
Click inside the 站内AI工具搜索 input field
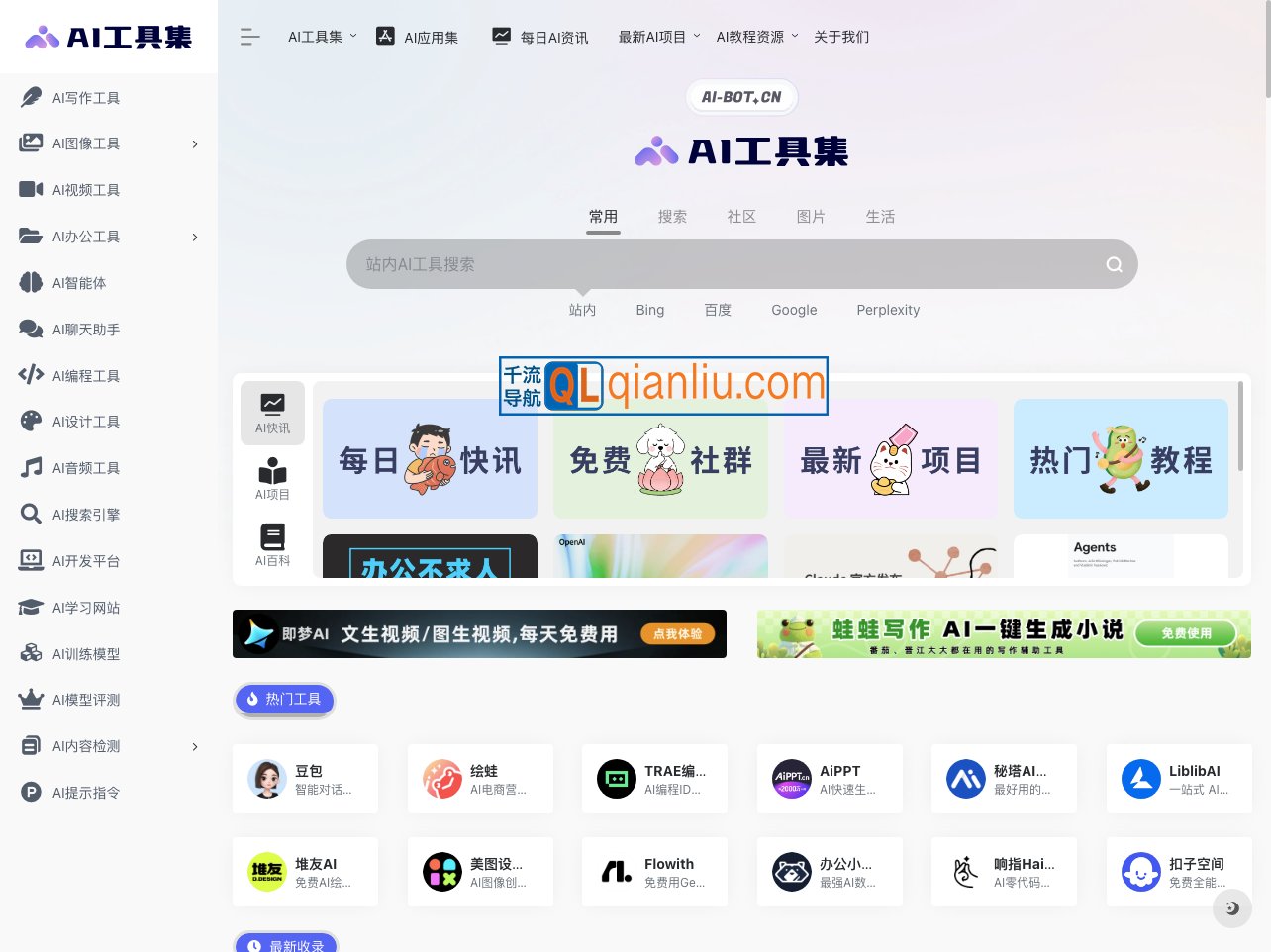(x=693, y=264)
